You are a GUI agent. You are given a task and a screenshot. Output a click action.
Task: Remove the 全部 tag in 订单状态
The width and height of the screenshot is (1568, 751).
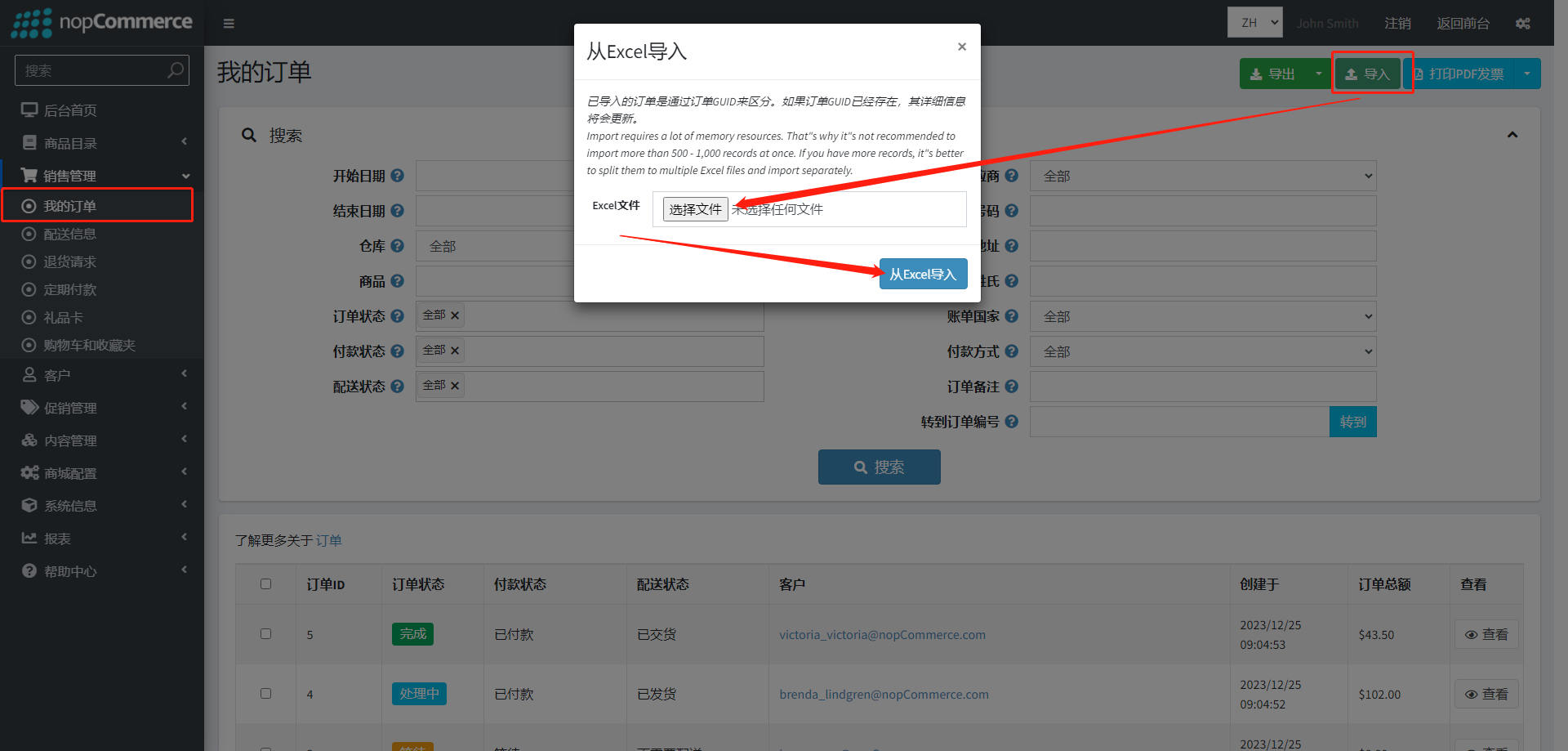pos(455,315)
